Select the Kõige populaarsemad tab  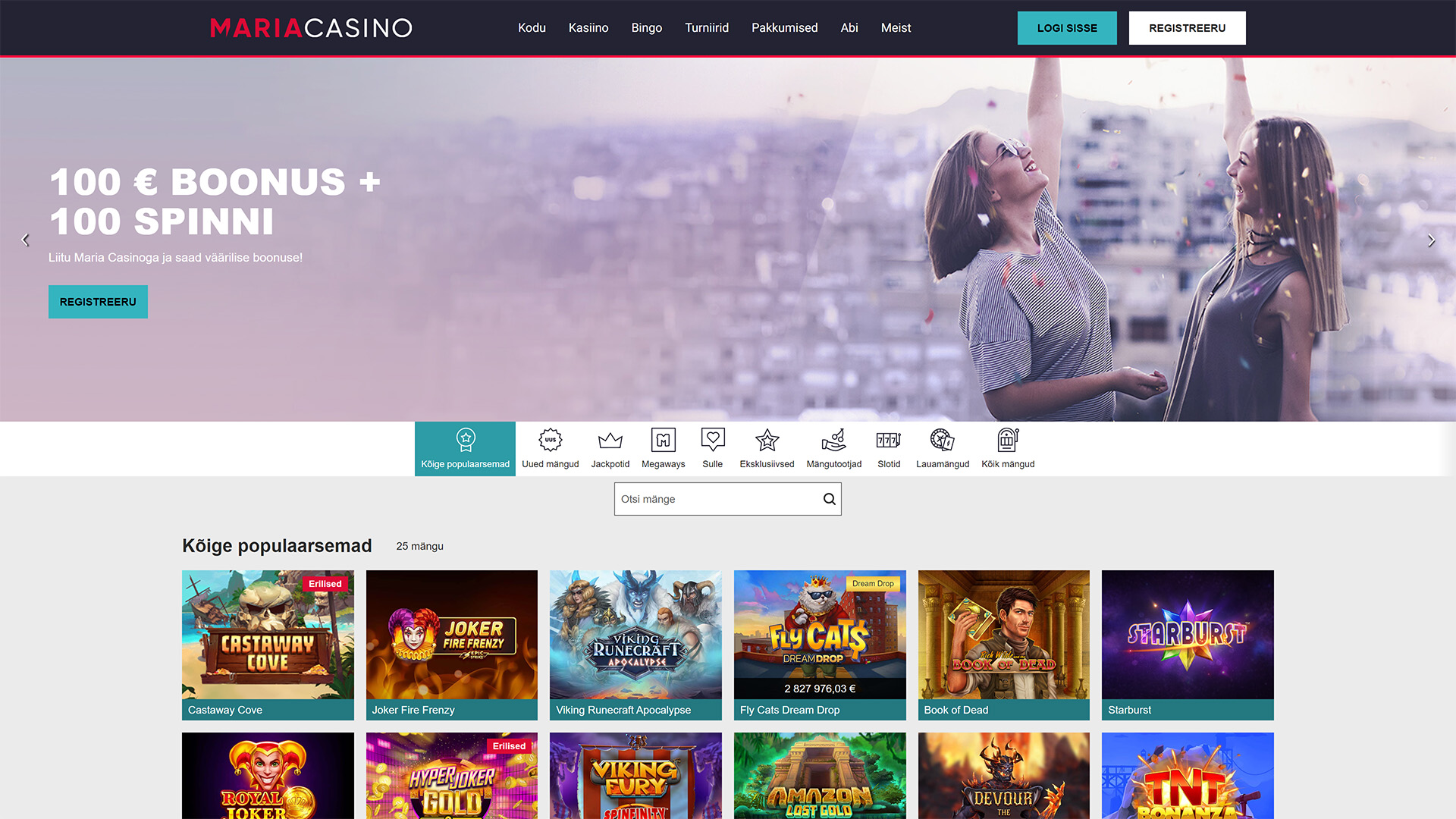[465, 449]
